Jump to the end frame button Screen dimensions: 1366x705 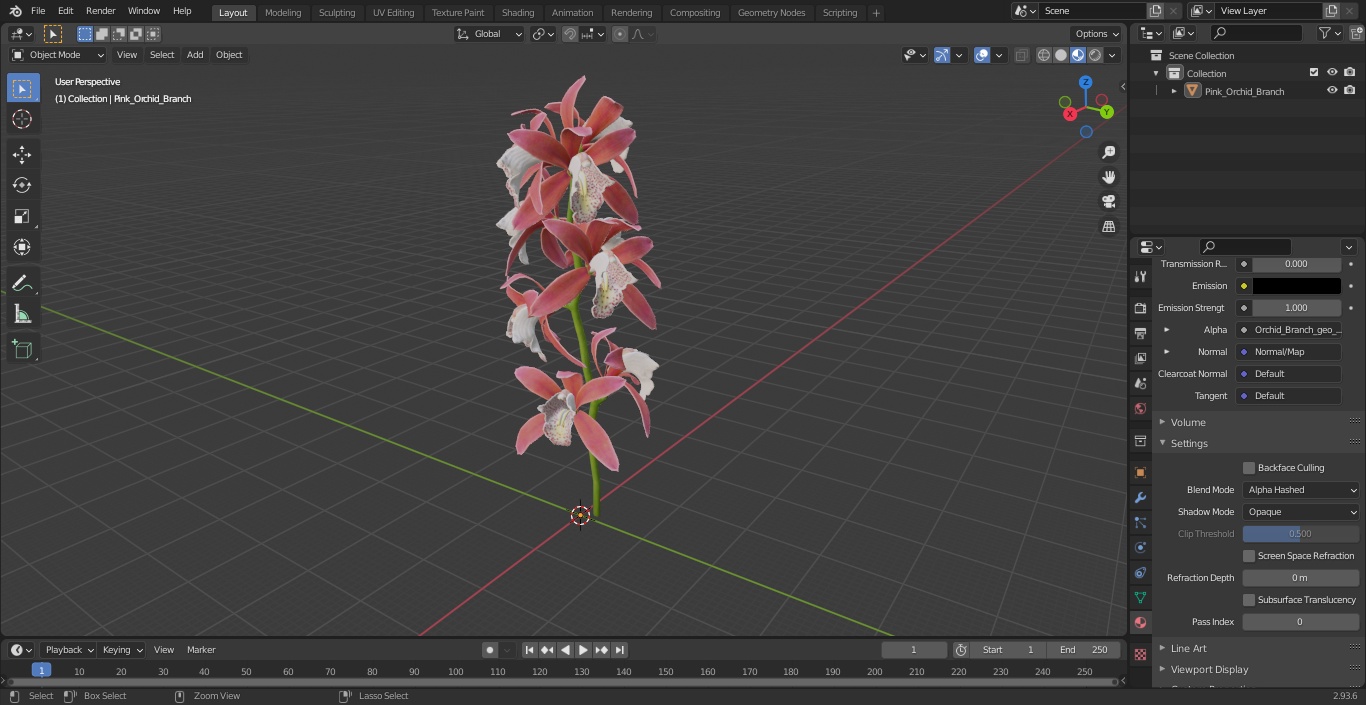(x=619, y=650)
